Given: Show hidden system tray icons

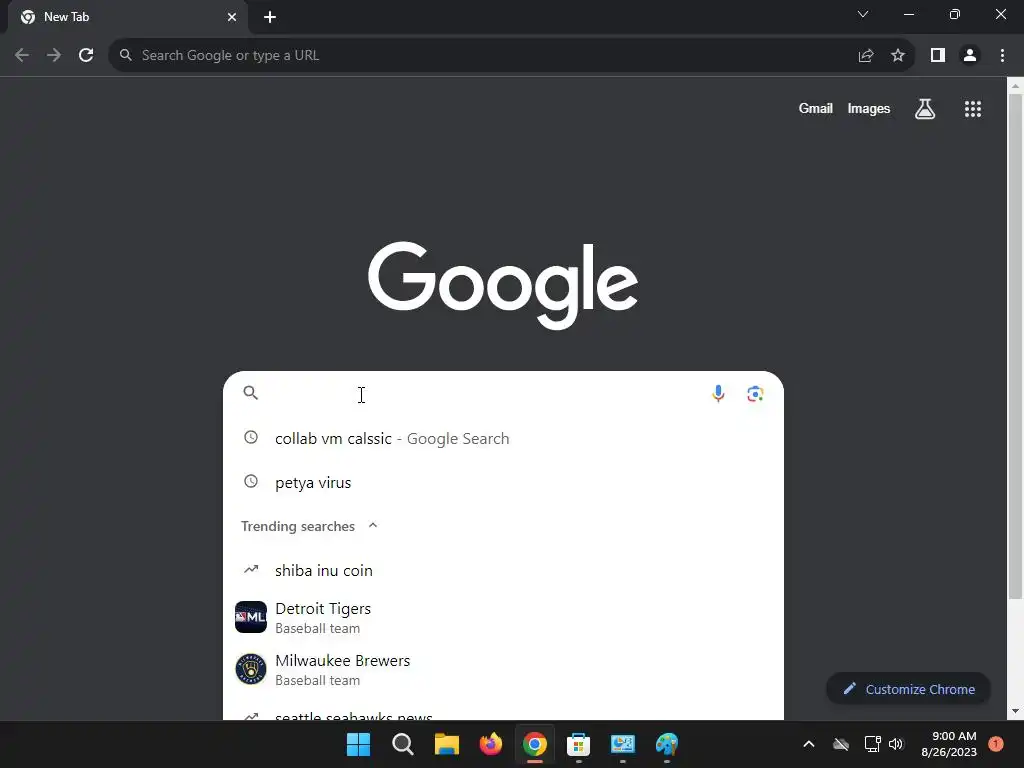Looking at the screenshot, I should tap(808, 744).
